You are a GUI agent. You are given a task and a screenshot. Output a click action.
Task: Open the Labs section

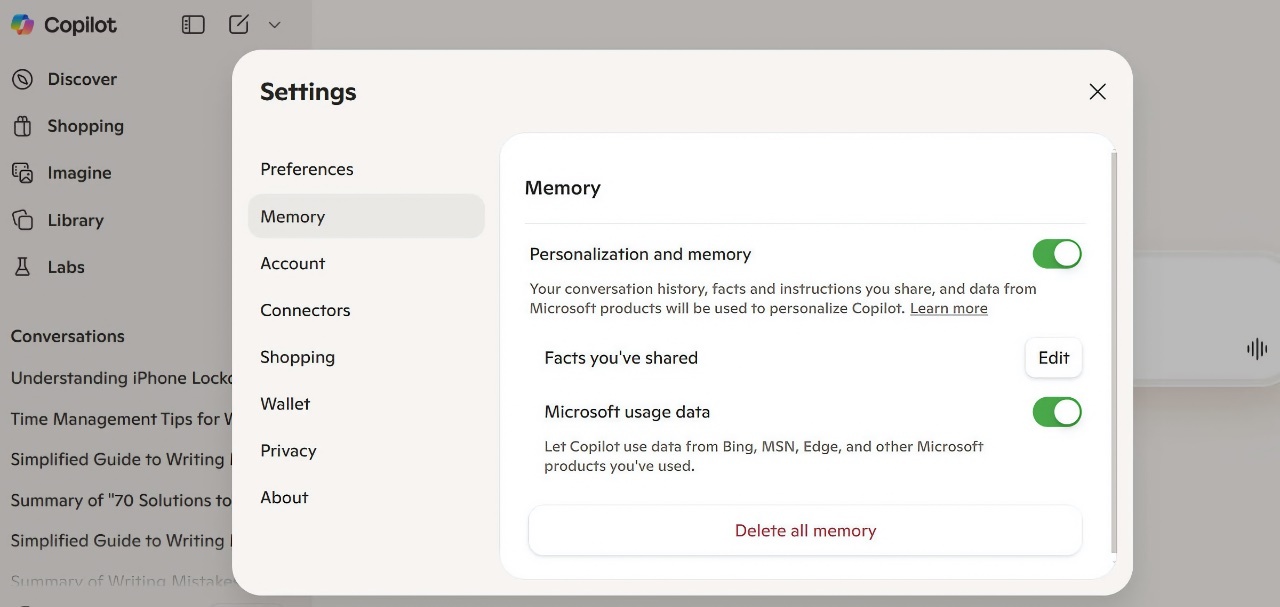click(66, 266)
